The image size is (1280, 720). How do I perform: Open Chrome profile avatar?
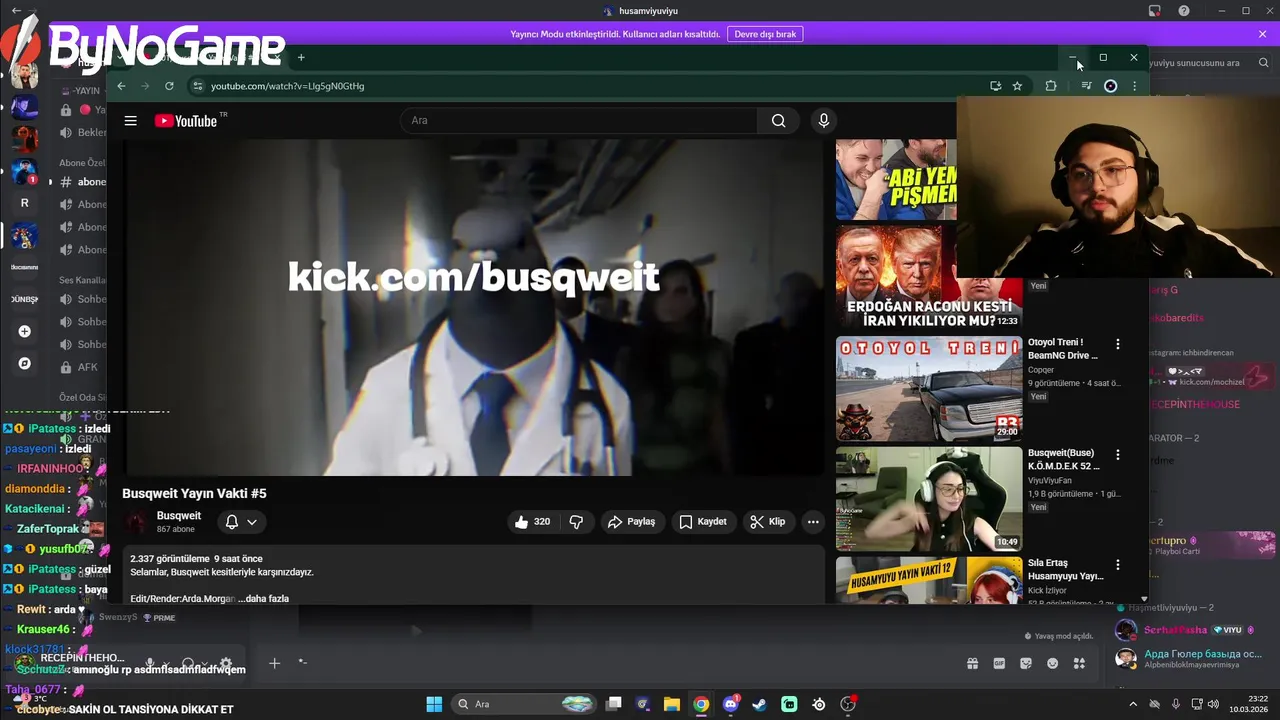[x=1110, y=86]
